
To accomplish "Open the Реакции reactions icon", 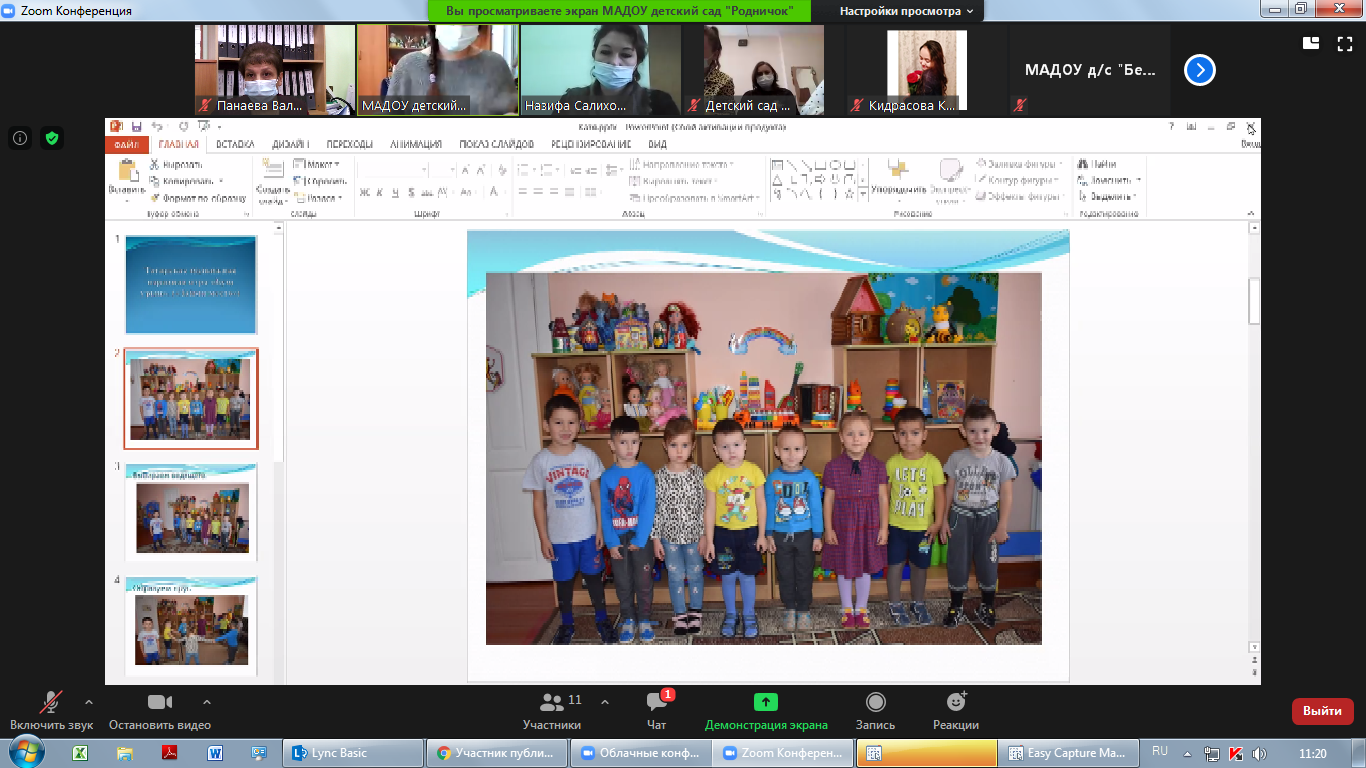I will (955, 703).
